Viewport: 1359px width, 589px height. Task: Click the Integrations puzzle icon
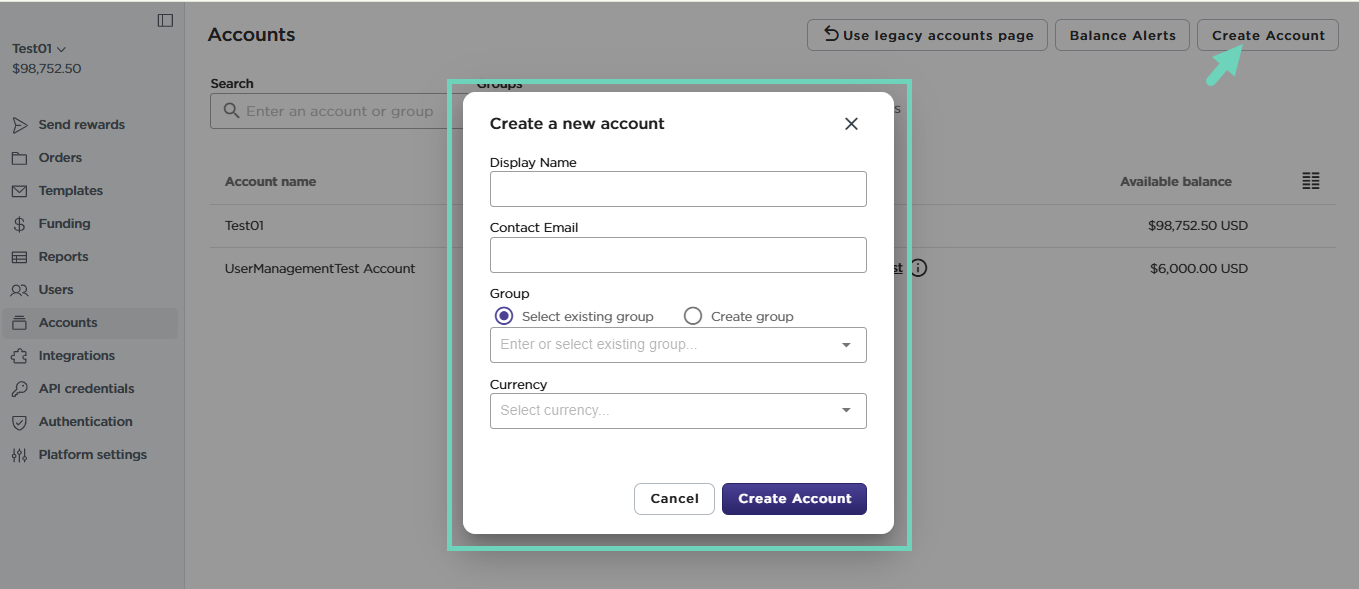coord(19,356)
